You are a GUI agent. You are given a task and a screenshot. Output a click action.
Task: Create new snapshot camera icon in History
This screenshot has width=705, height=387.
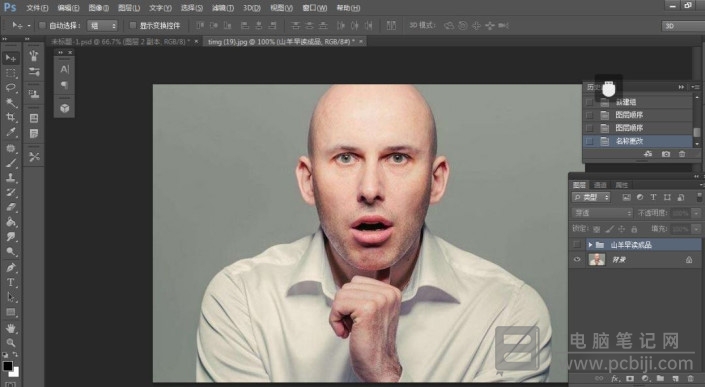click(x=666, y=154)
